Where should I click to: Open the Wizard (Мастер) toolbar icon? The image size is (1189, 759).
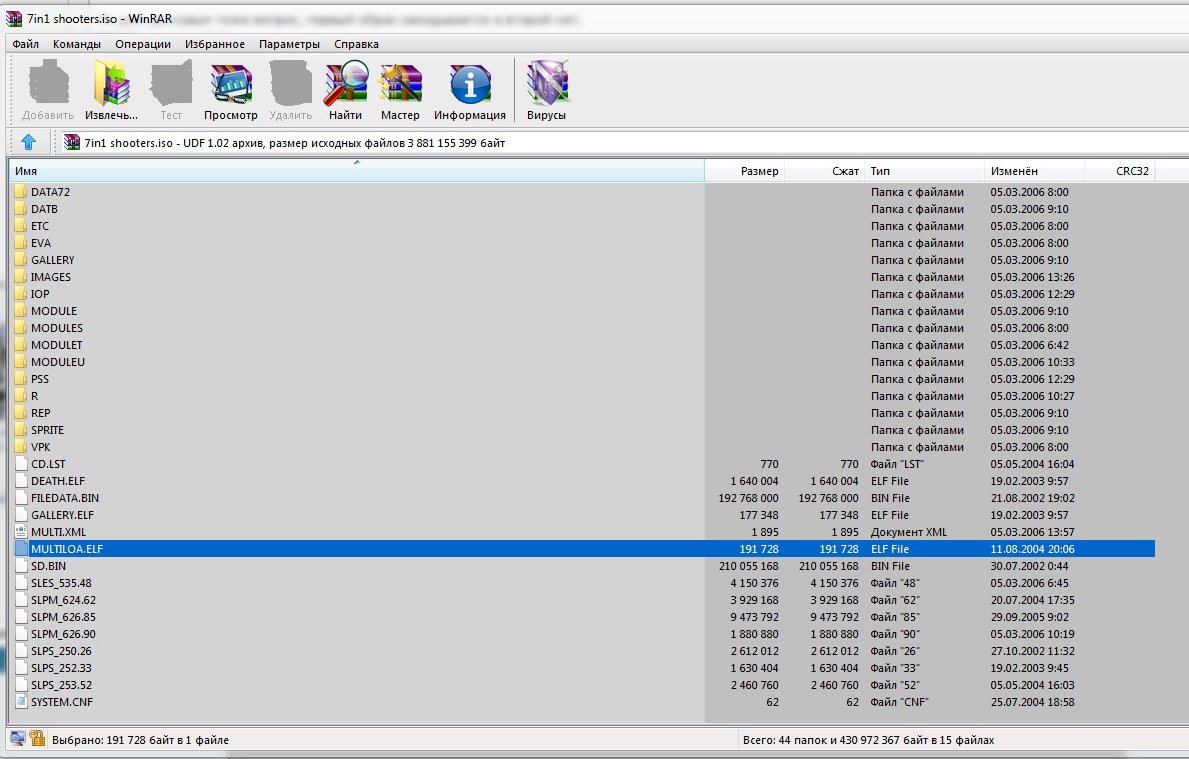[x=400, y=90]
